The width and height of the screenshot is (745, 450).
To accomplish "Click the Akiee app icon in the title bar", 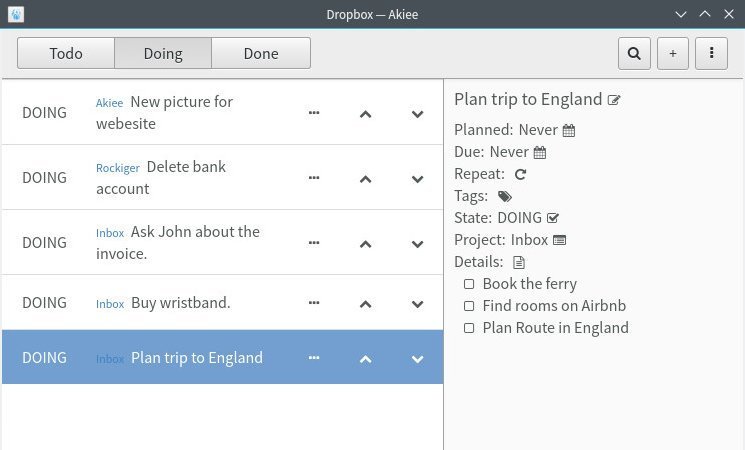I will [x=16, y=14].
